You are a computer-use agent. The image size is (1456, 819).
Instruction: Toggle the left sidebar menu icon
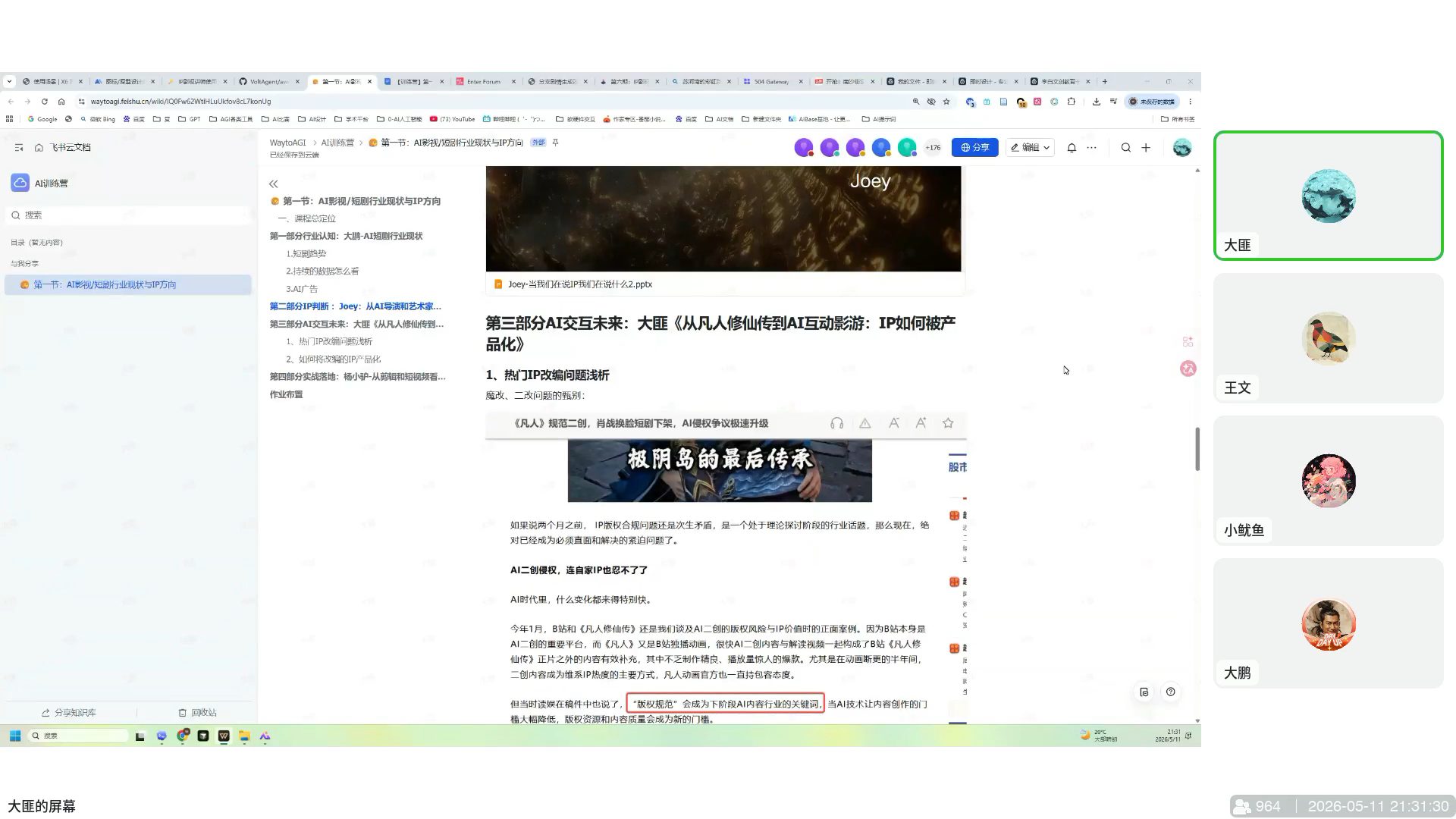[19, 147]
